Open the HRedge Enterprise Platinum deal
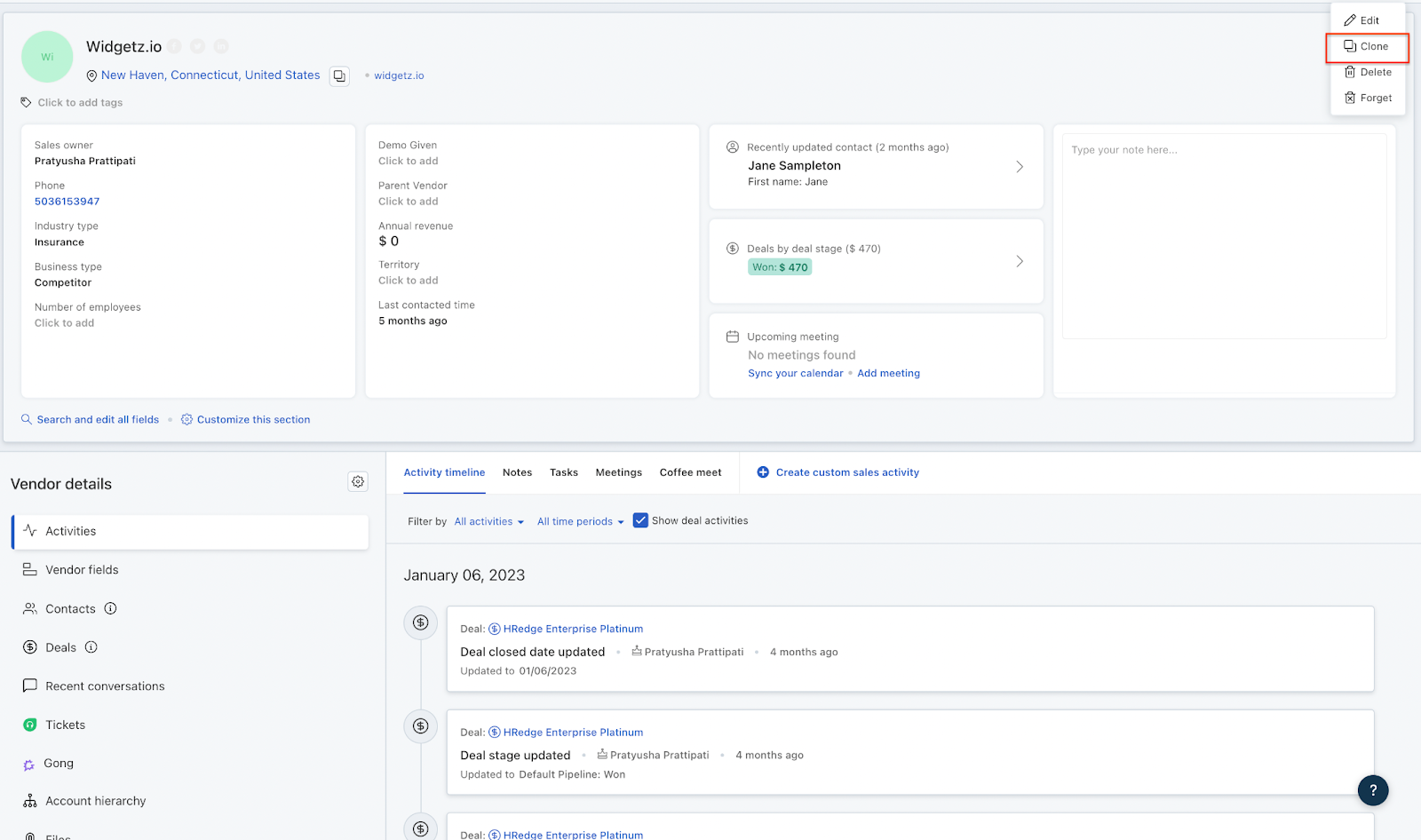The width and height of the screenshot is (1421, 840). click(x=571, y=628)
